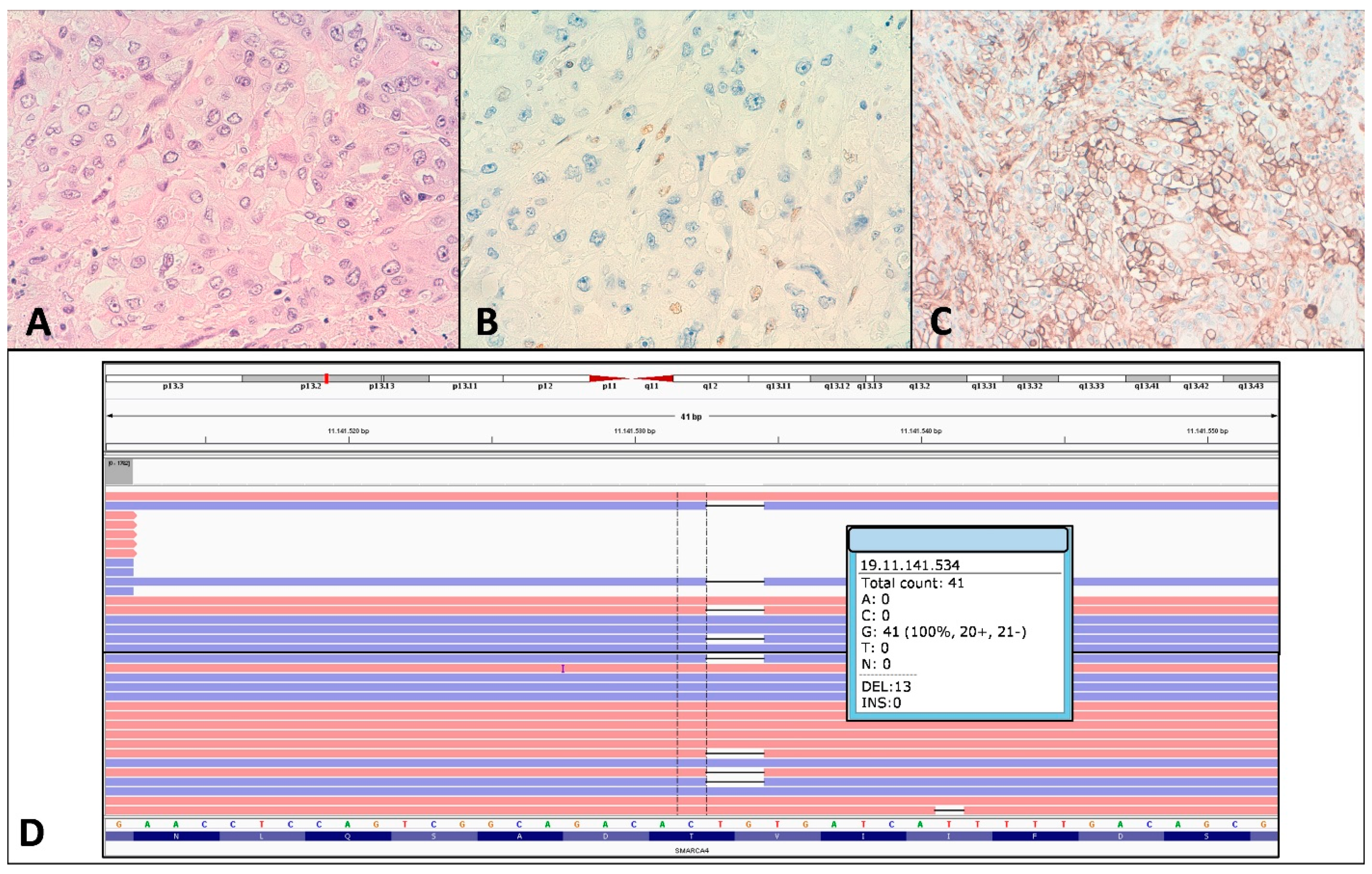The width and height of the screenshot is (1372, 874).
Task: Click the 41 bp span label on the ruler
Action: pos(691,417)
